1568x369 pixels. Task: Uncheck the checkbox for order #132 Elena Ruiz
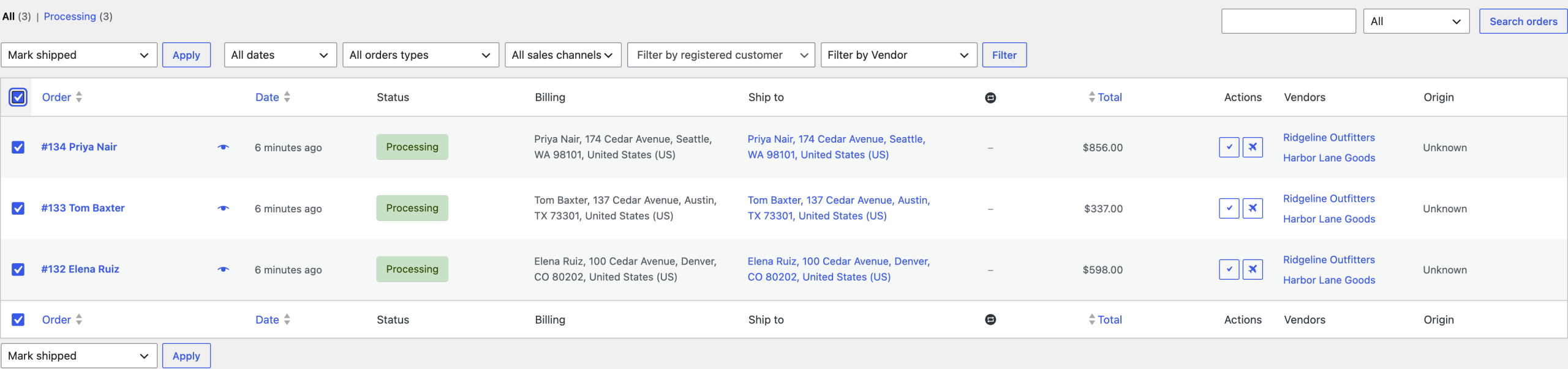(x=18, y=269)
